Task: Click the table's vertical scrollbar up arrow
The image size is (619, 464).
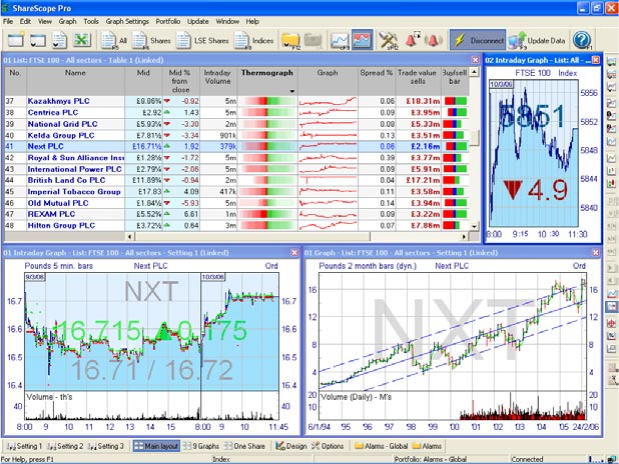Action: (x=474, y=72)
